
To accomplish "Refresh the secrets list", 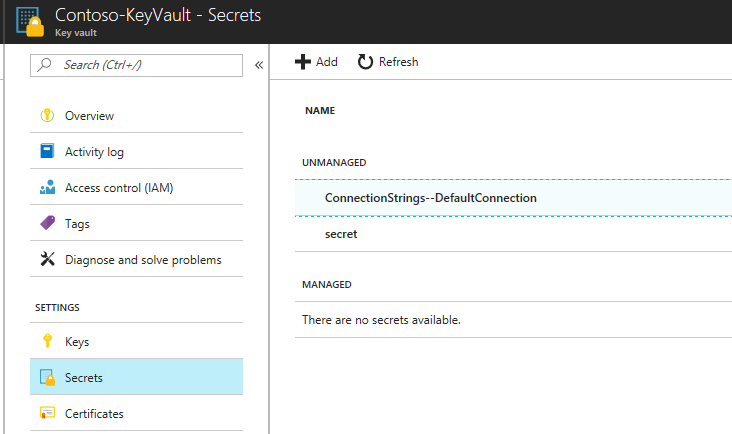I will [388, 62].
